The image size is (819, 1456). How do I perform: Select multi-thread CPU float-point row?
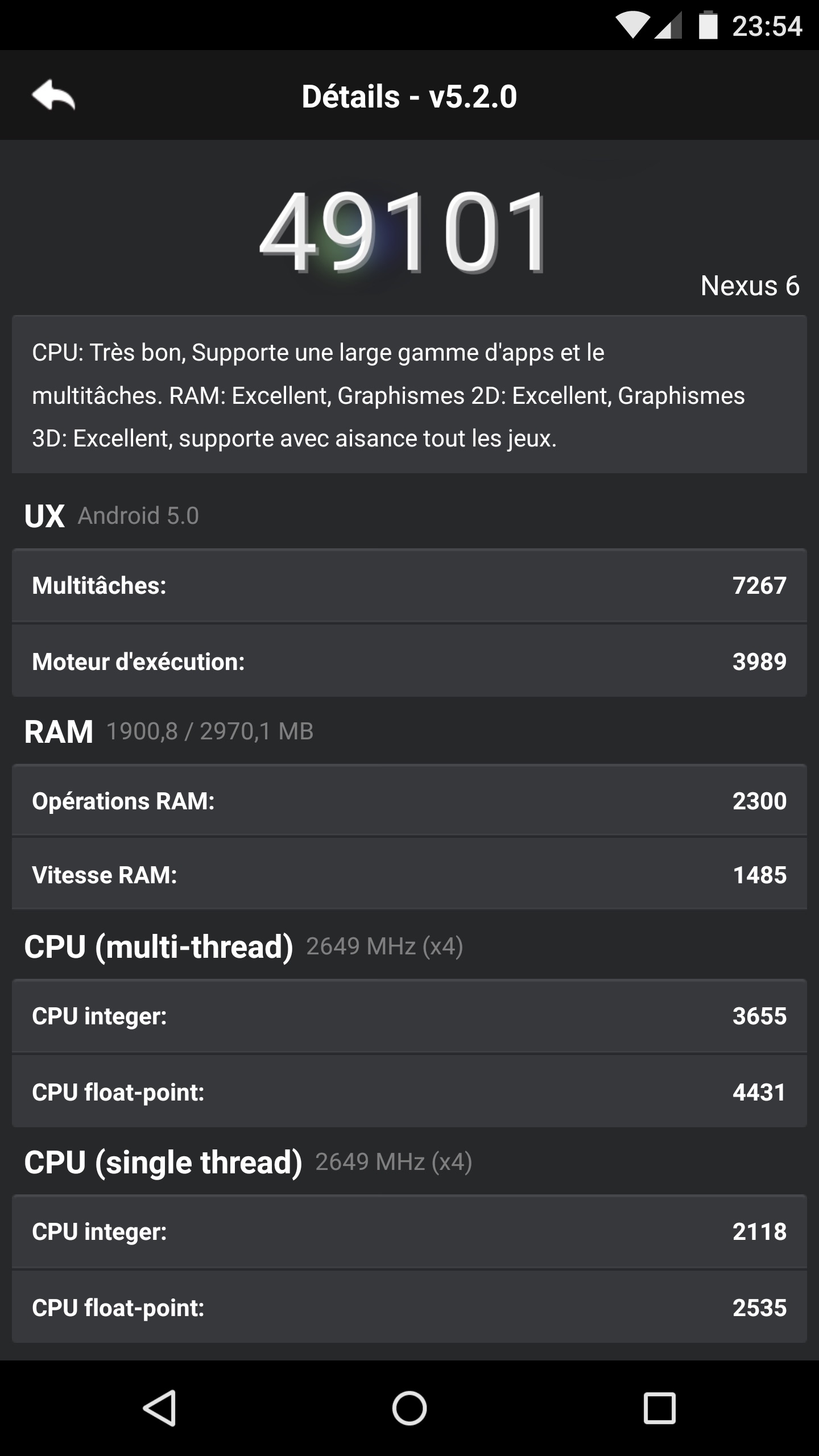click(x=409, y=1092)
